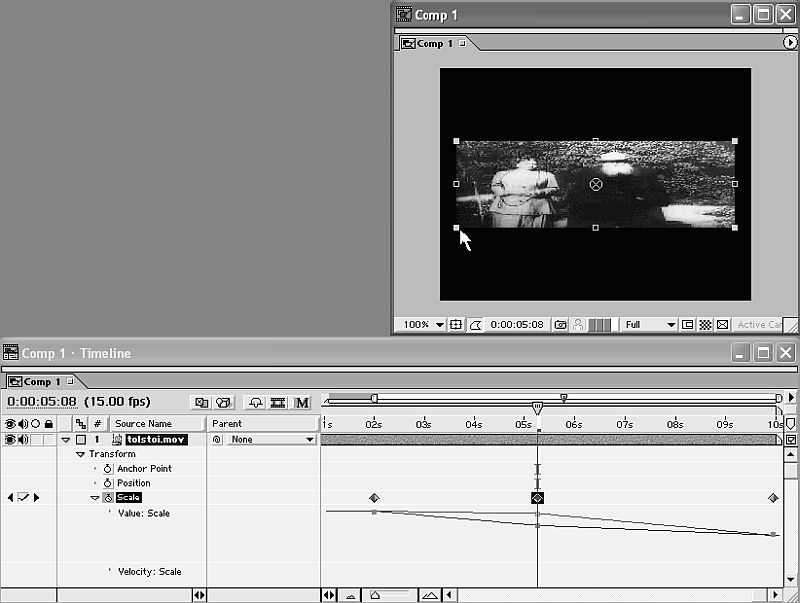Viewport: 800px width, 603px height.
Task: Hide tolstoi.mov layer video with eye toggle
Action: 11,439
